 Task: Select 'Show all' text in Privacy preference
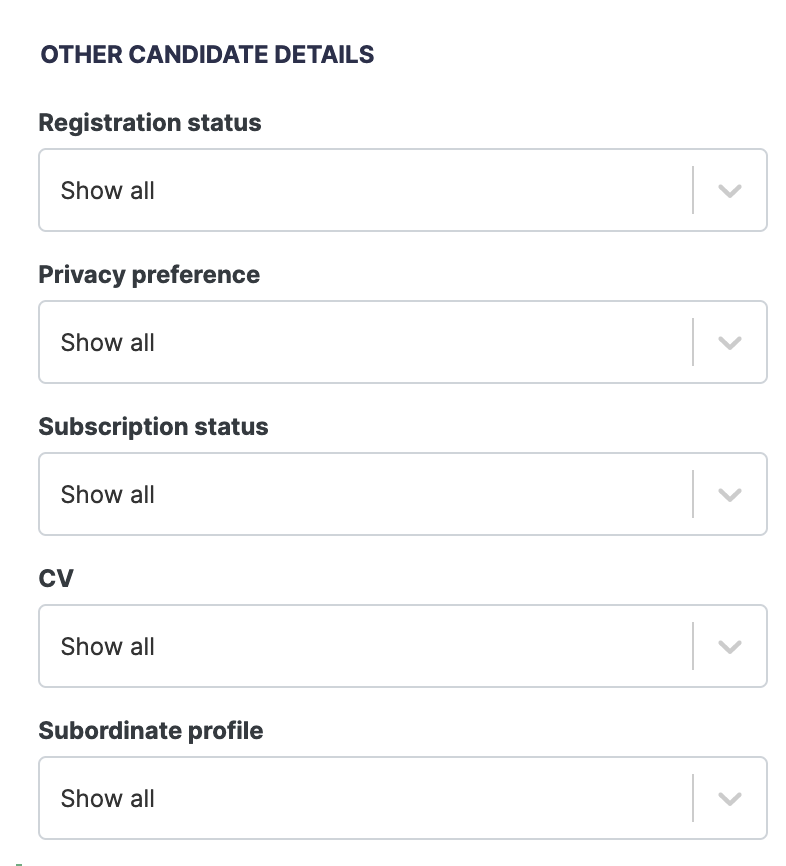pyautogui.click(x=108, y=343)
